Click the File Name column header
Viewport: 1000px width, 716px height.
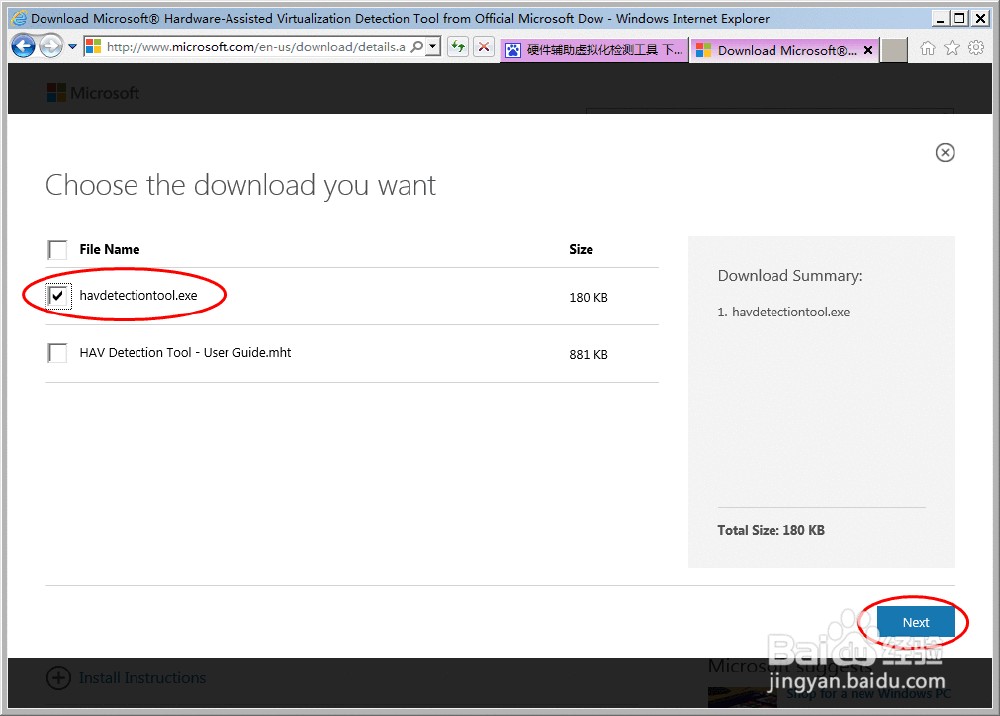tap(109, 249)
